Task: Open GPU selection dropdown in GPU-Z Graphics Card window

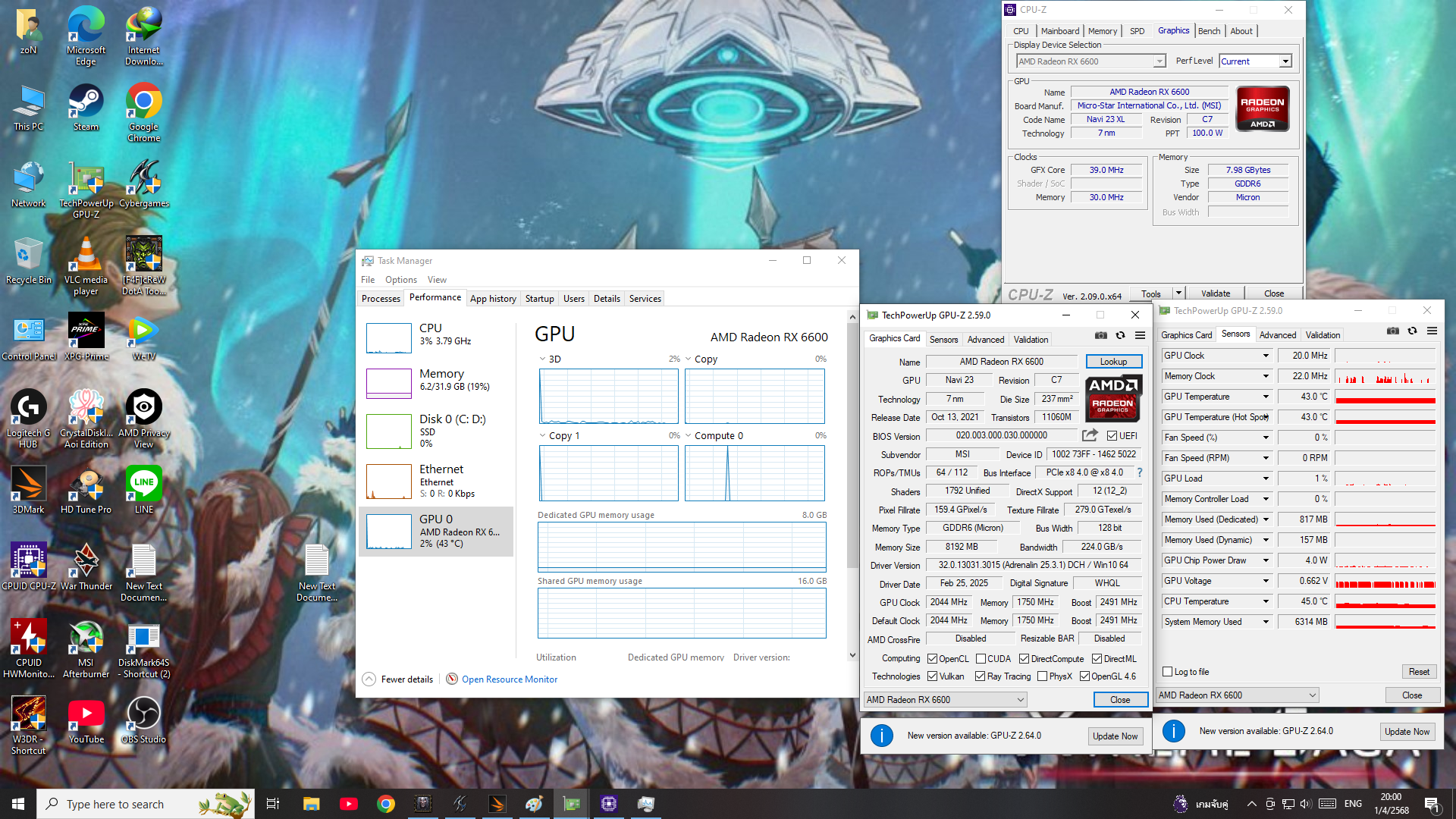Action: (946, 700)
